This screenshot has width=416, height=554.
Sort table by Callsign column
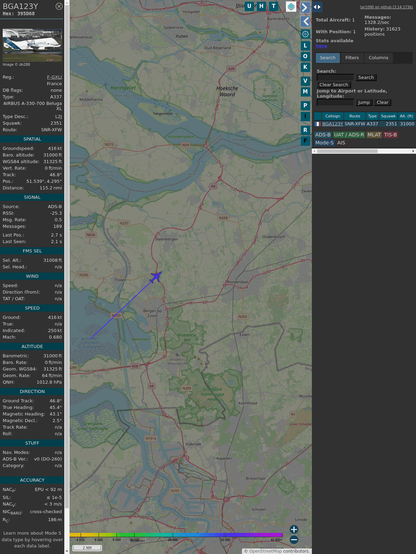[x=332, y=116]
